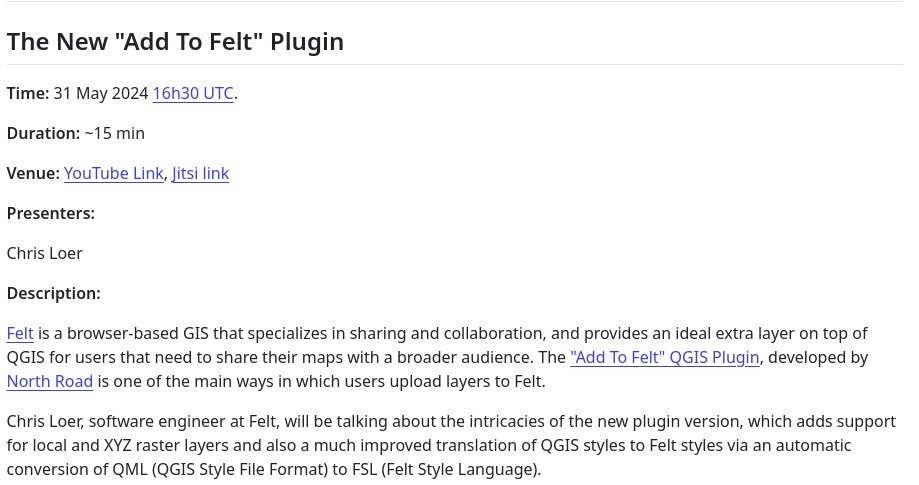Click the bold "Venue:" label
Viewport: 919px width, 485px height.
(33, 173)
